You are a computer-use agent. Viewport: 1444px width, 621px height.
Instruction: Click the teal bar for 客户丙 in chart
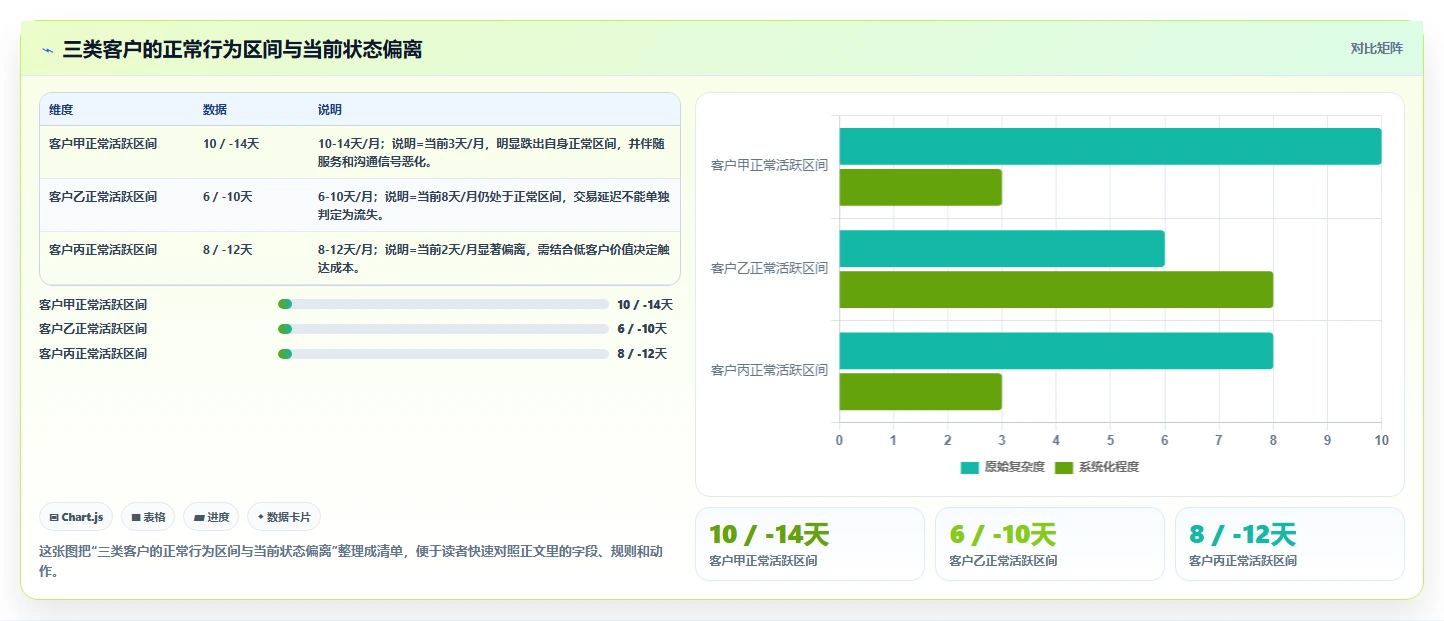[1056, 351]
